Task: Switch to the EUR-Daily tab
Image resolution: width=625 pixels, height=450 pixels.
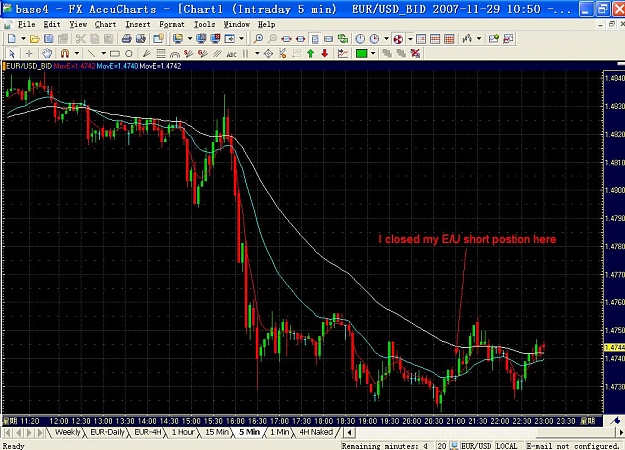Action: click(x=107, y=432)
